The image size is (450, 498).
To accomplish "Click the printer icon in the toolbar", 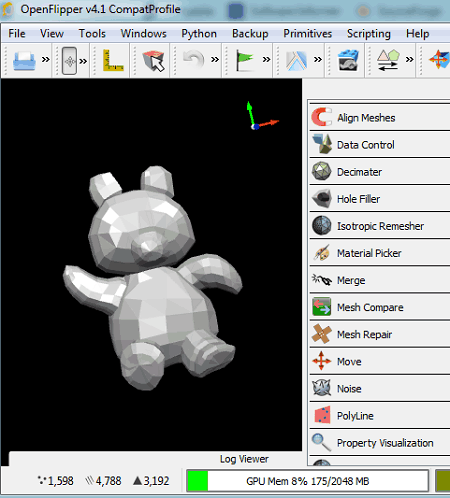I will tap(24, 61).
